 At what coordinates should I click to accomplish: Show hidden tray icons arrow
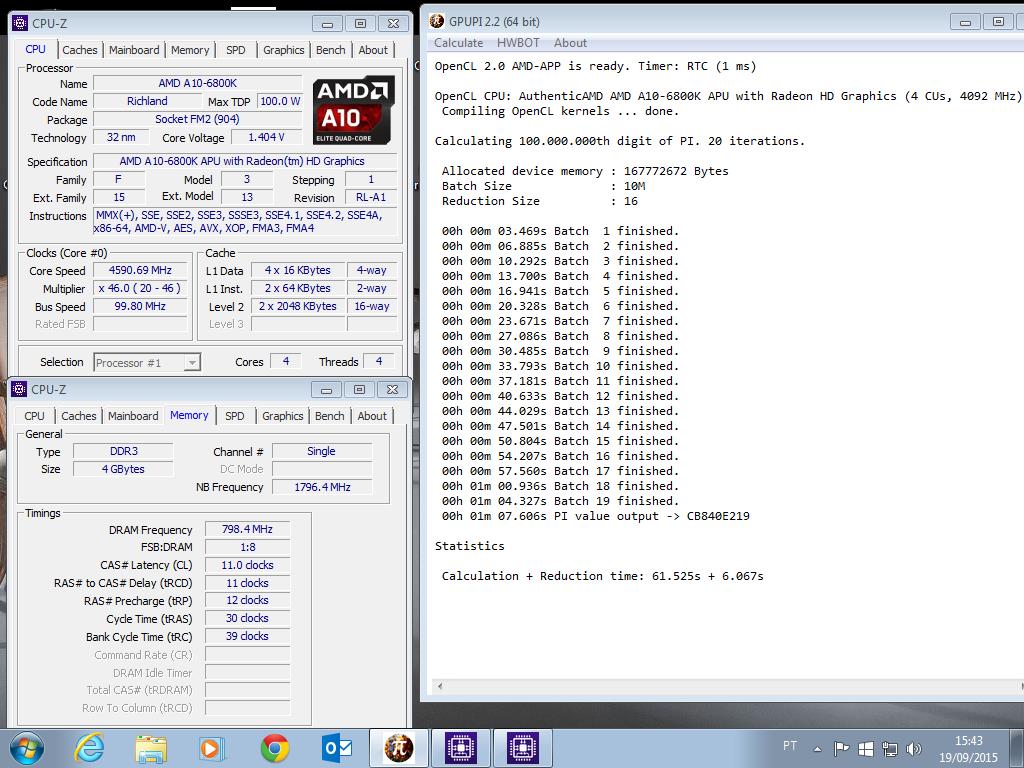[x=818, y=749]
